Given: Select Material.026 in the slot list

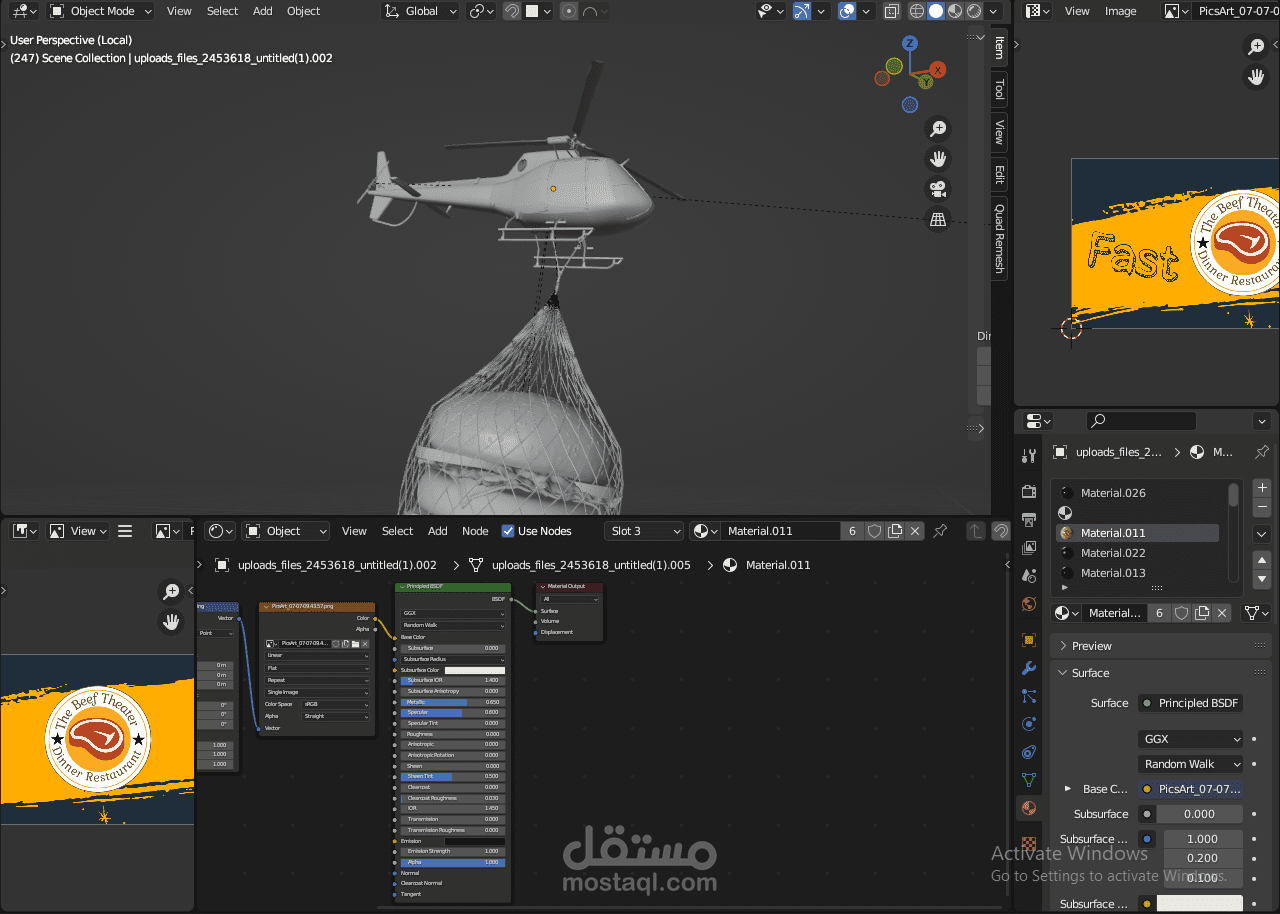Looking at the screenshot, I should [x=1139, y=493].
